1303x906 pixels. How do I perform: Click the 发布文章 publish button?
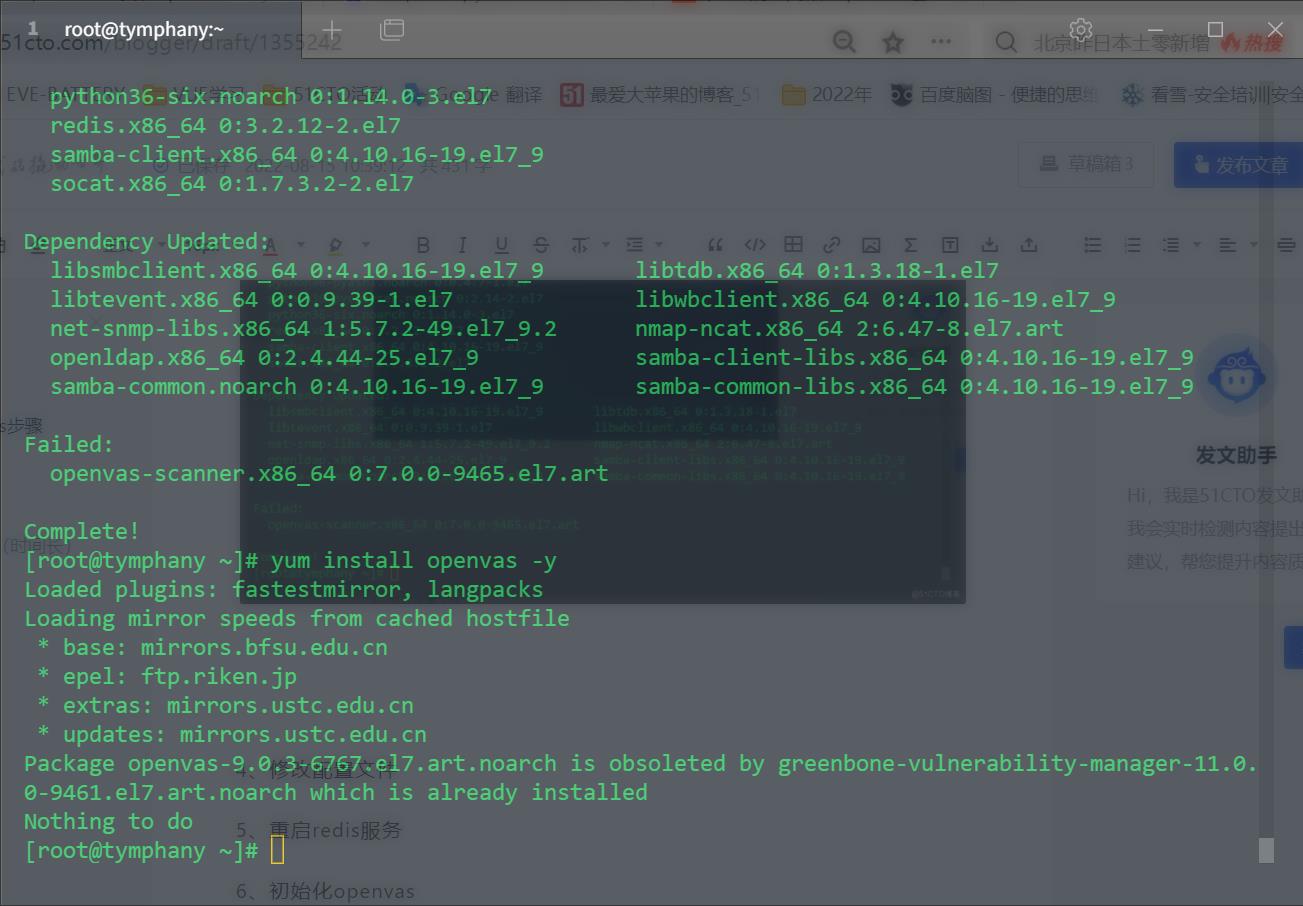pyautogui.click(x=1238, y=165)
